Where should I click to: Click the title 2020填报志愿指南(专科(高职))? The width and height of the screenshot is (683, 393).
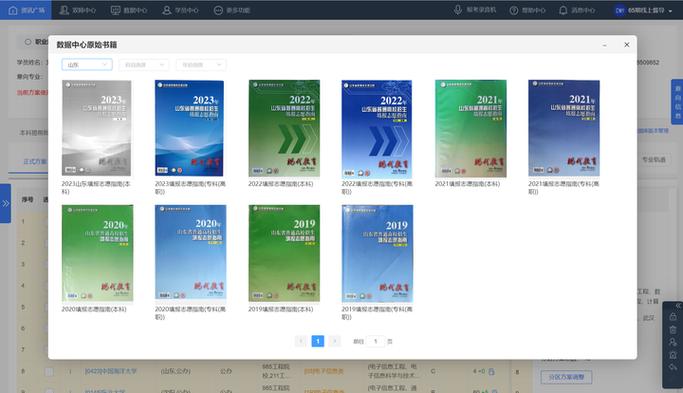tap(190, 313)
